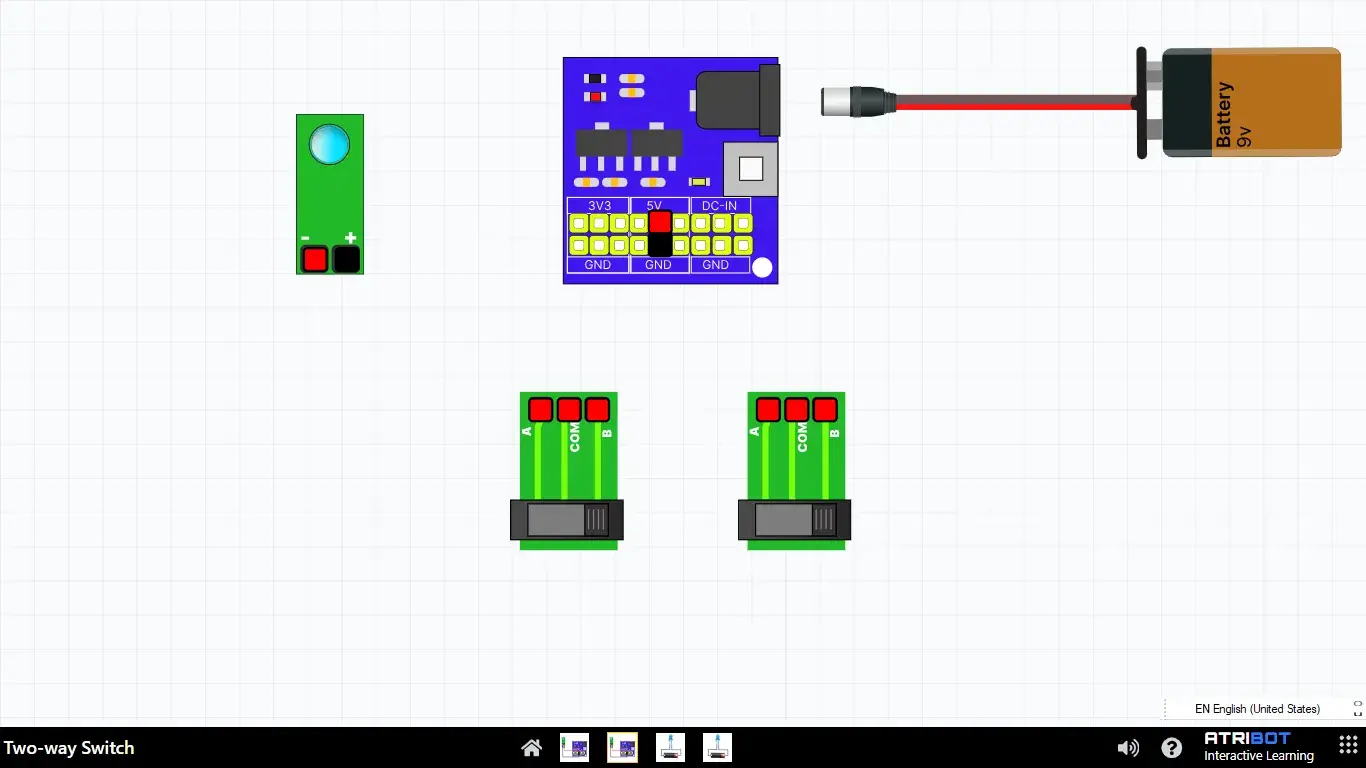Image resolution: width=1366 pixels, height=768 pixels.
Task: Click the 3V3 label on power board
Action: click(599, 205)
